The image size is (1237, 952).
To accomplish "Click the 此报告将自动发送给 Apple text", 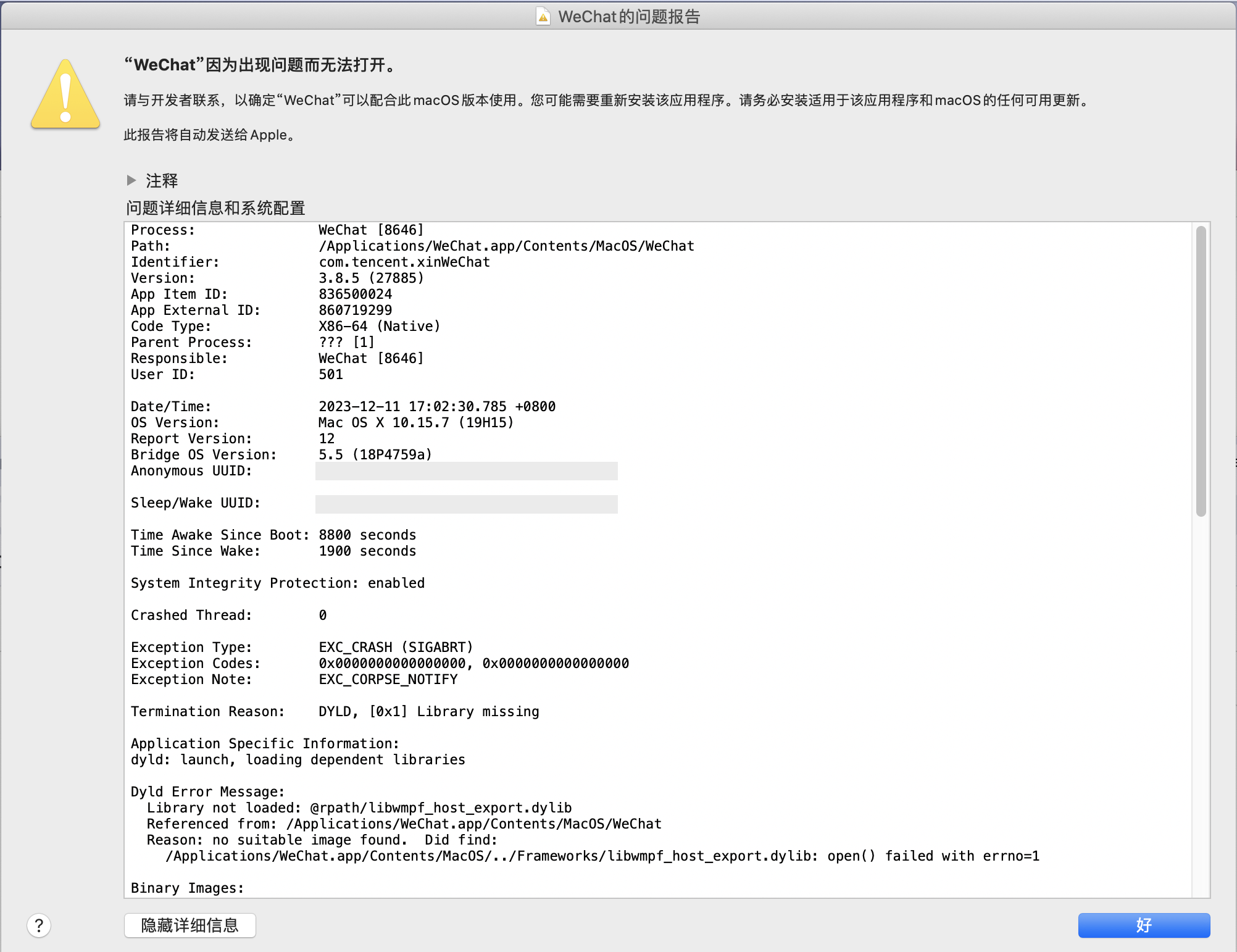I will pos(210,135).
